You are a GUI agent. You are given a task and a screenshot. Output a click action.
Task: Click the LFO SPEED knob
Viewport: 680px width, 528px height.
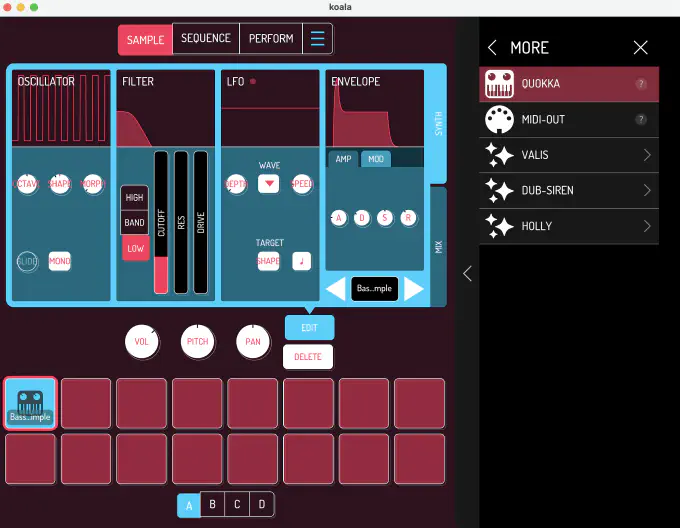point(302,184)
